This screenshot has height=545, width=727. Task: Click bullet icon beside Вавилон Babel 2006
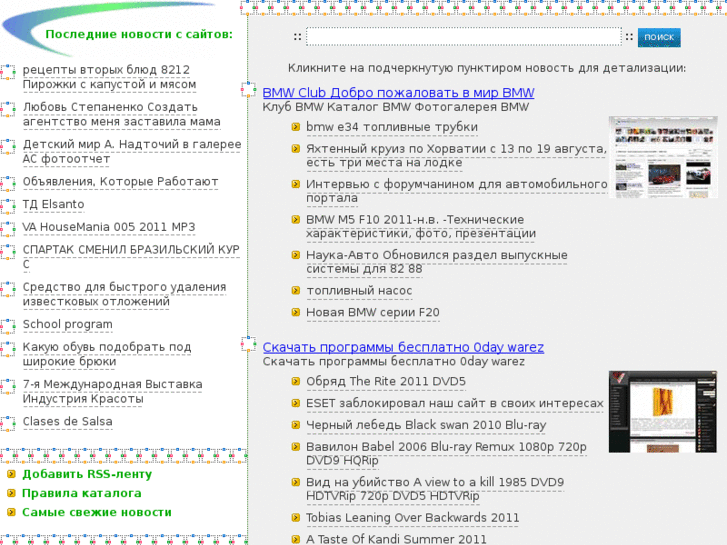tap(296, 447)
